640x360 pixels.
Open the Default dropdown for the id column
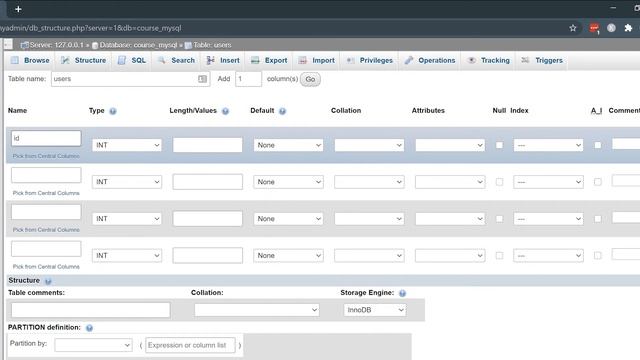tap(288, 145)
